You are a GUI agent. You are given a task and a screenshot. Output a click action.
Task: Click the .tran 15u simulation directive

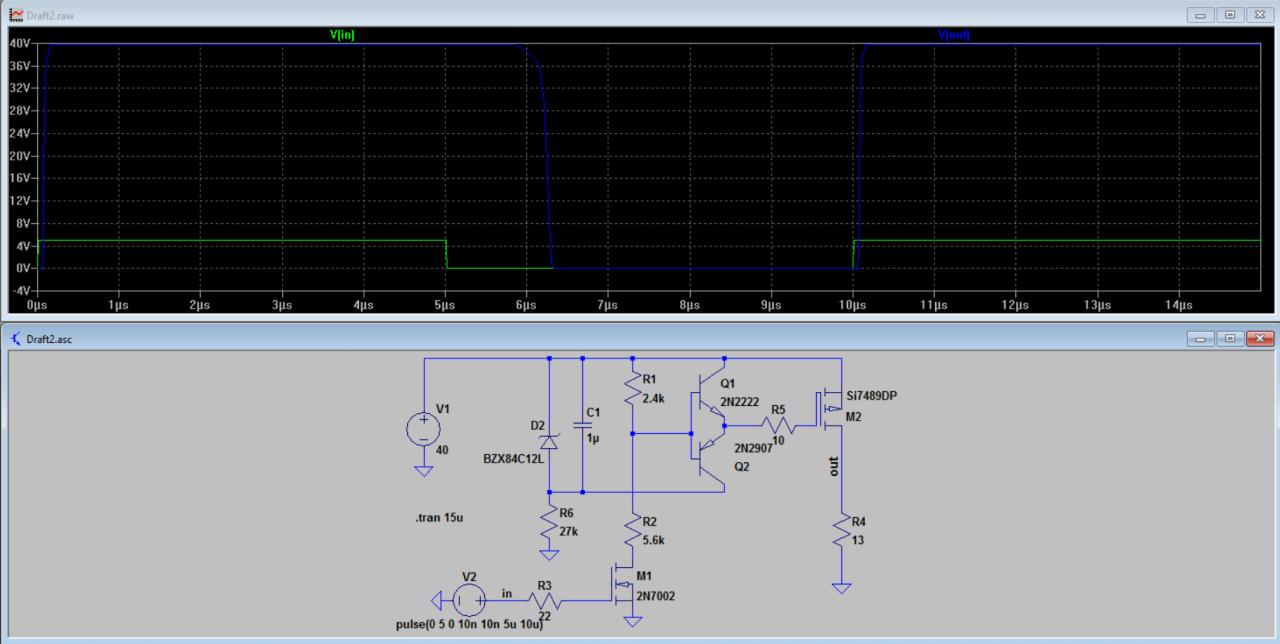[439, 519]
